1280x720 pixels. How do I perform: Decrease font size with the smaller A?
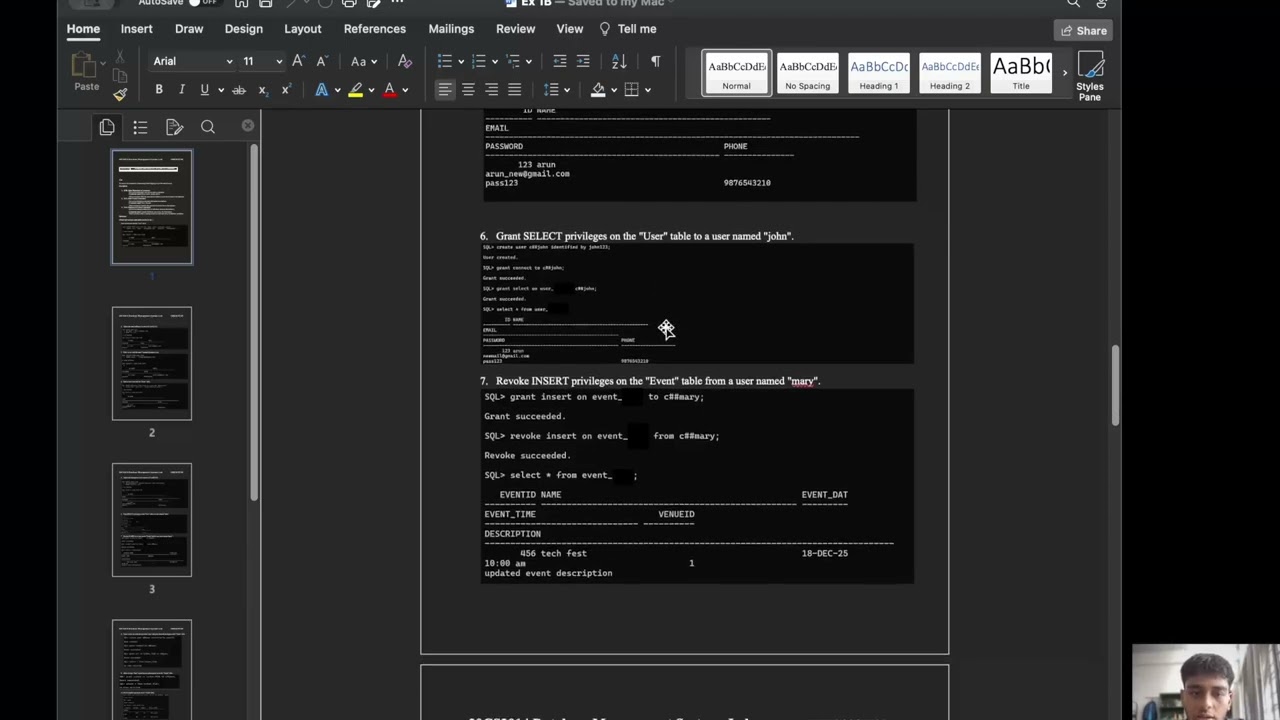[321, 61]
